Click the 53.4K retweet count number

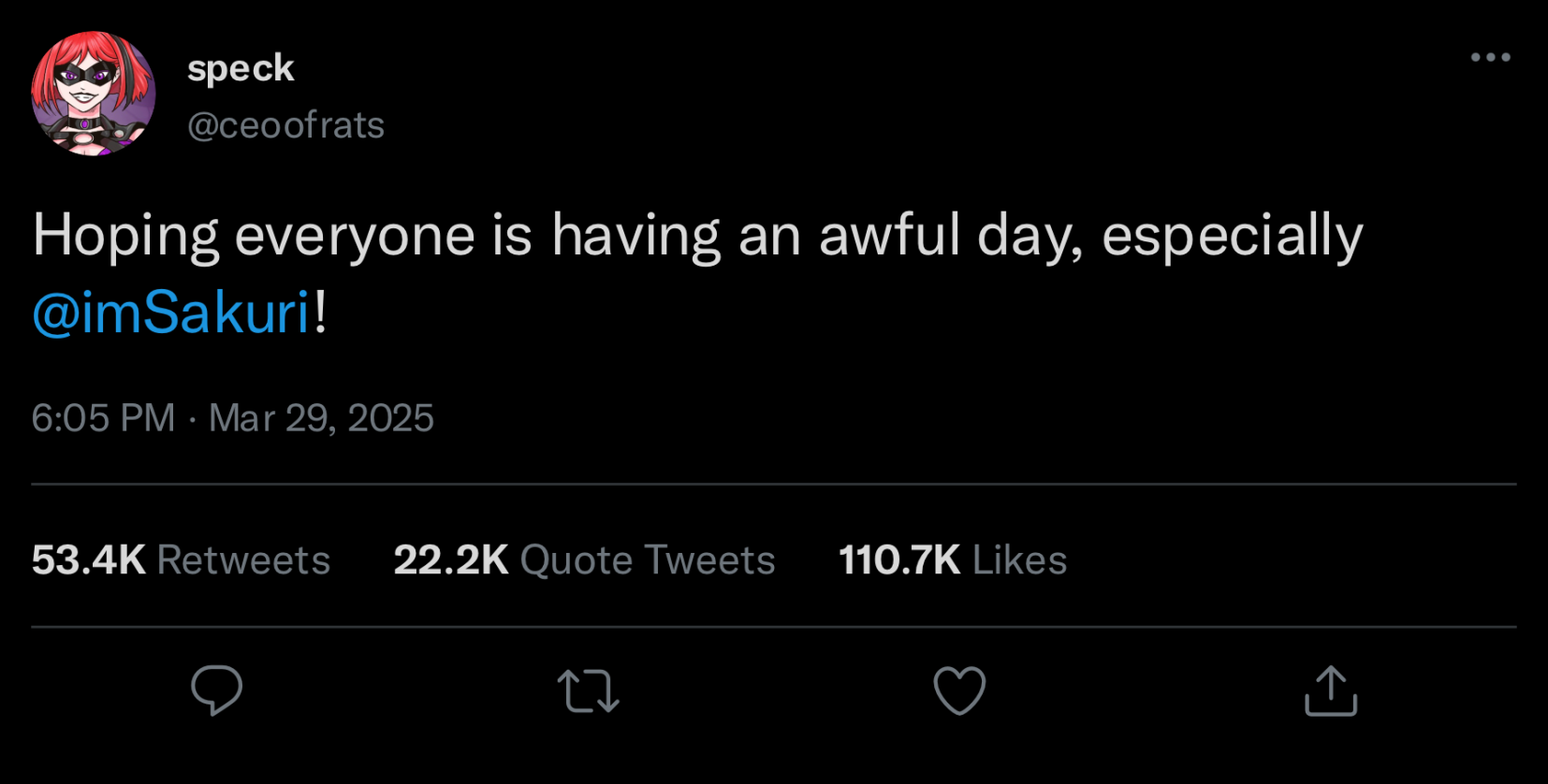(89, 559)
